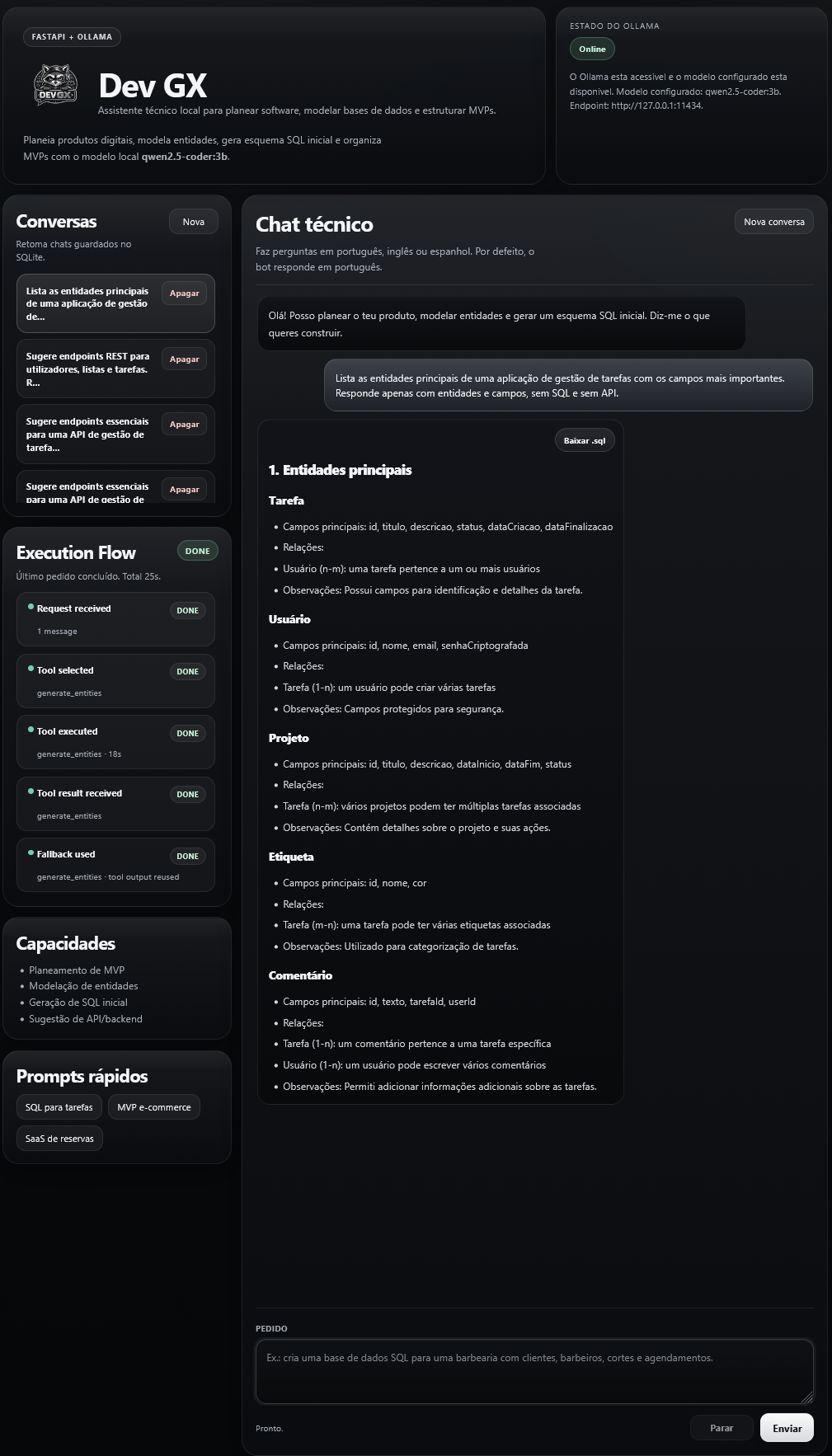Open 'Lista as entidades principais' saved conversation

[x=87, y=303]
